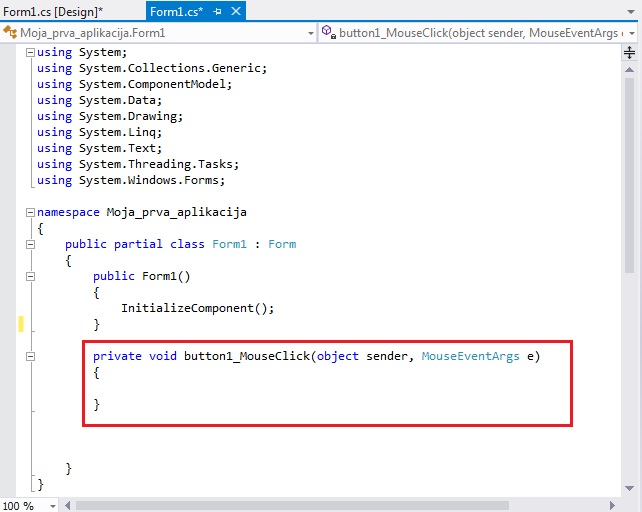Collapse the Form1() constructor block
642x512 pixels.
(x=30, y=276)
